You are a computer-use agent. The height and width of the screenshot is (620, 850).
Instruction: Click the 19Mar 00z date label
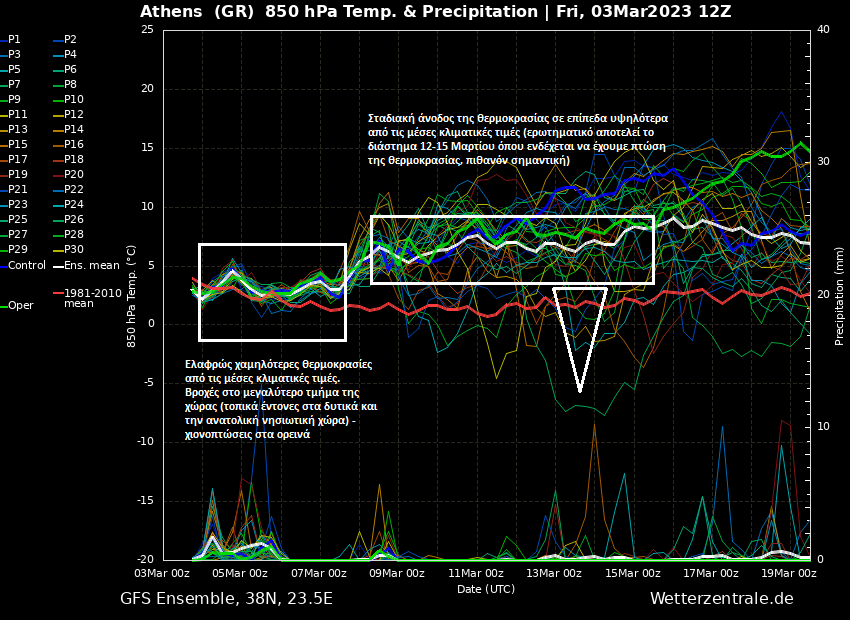[789, 573]
